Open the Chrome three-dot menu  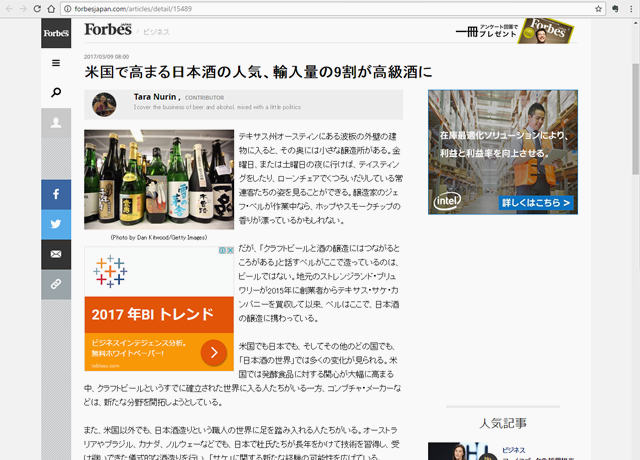(627, 8)
